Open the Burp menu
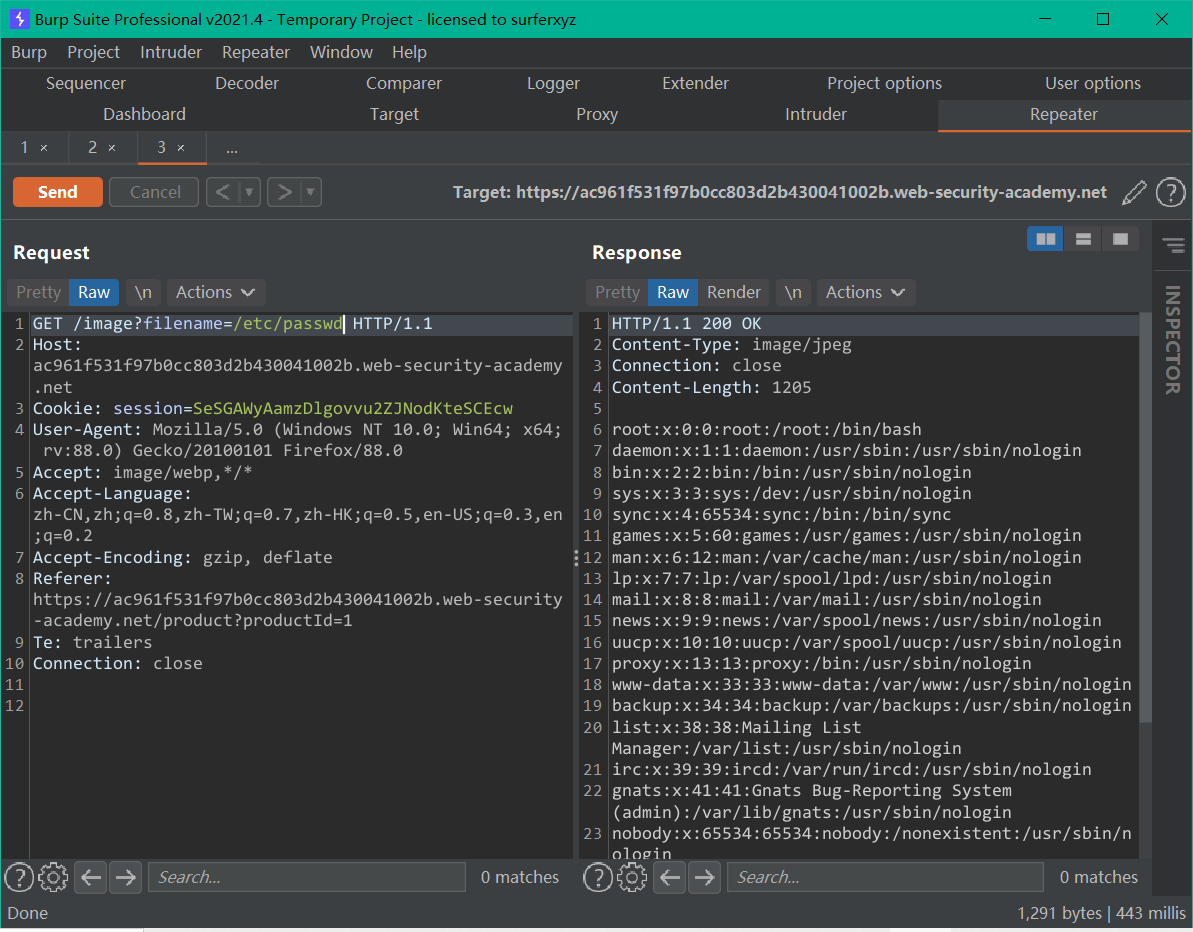This screenshot has width=1193, height=932. pos(29,52)
